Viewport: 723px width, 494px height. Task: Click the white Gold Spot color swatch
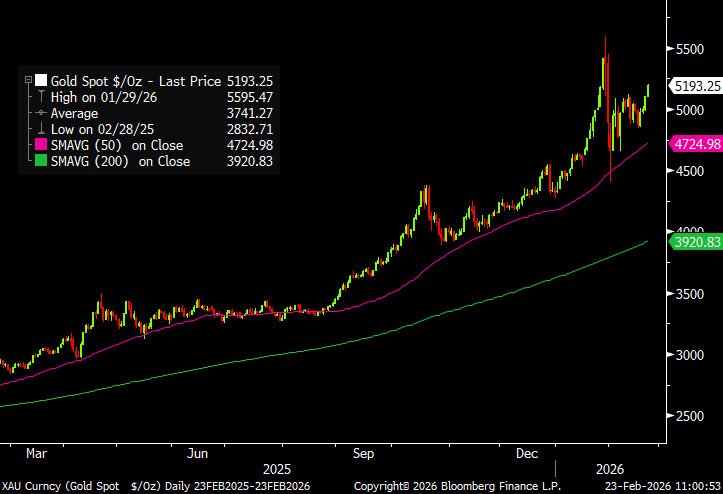(x=41, y=80)
